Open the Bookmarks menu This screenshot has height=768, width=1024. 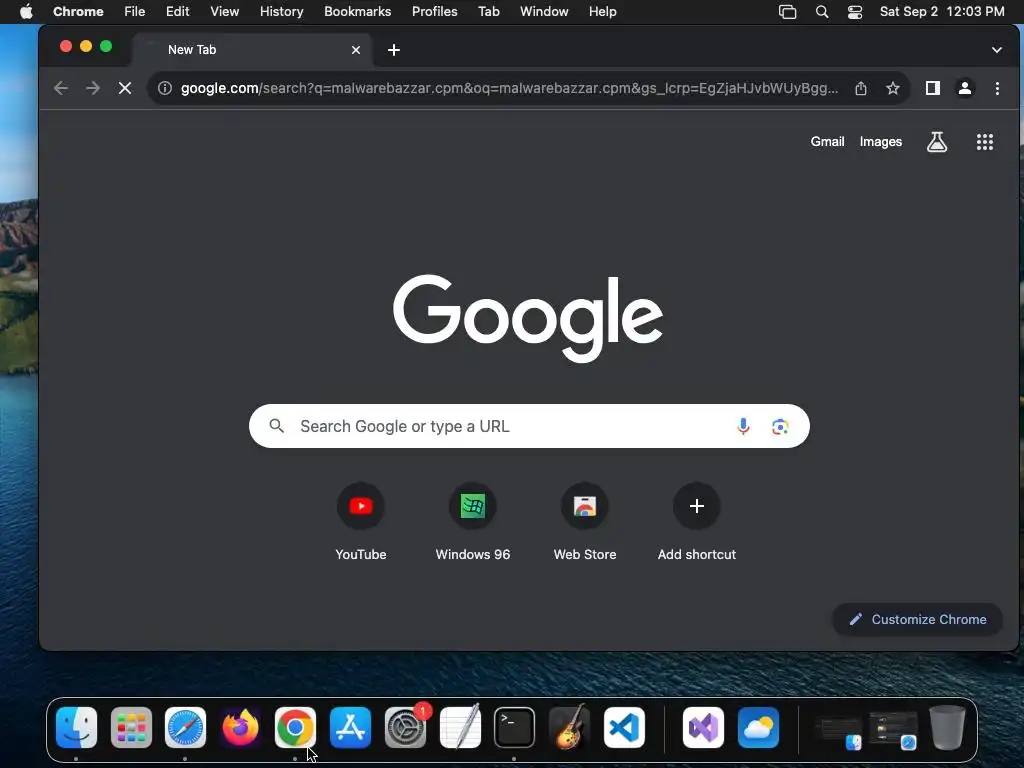pyautogui.click(x=358, y=12)
